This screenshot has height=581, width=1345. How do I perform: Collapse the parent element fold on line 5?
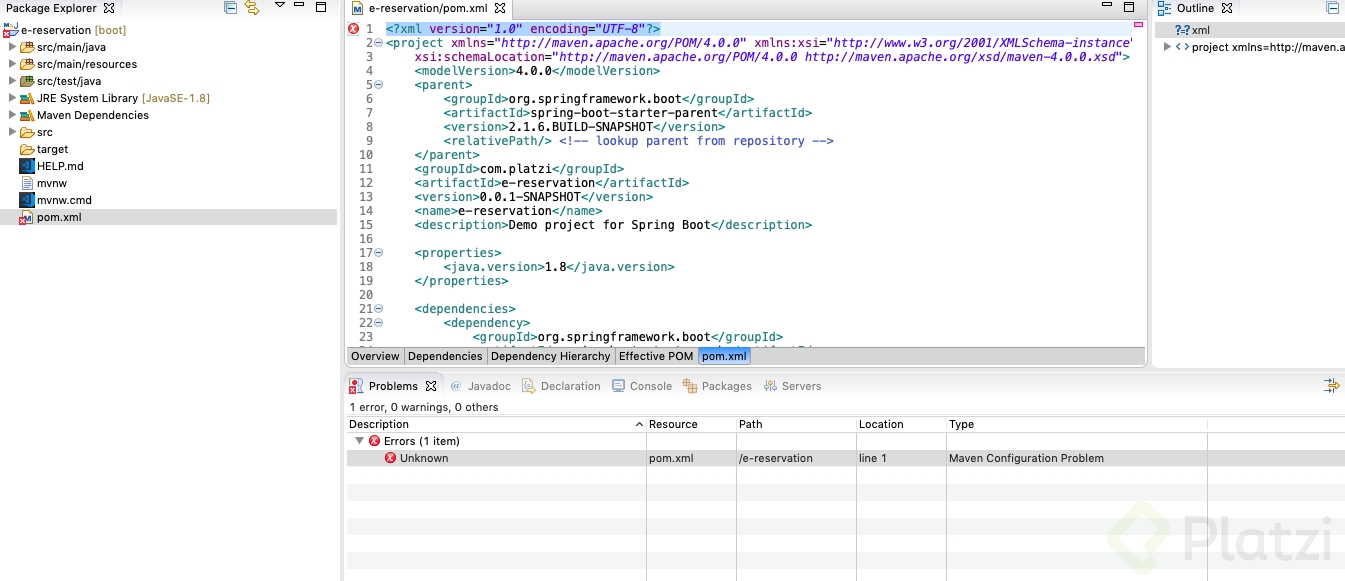point(379,85)
